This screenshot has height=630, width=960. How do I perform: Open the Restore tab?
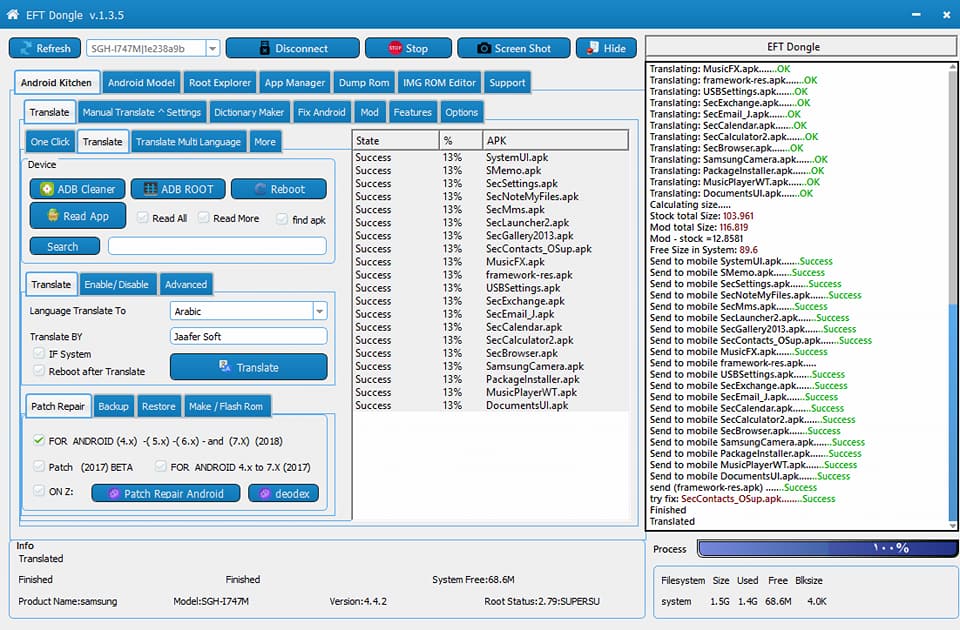159,407
